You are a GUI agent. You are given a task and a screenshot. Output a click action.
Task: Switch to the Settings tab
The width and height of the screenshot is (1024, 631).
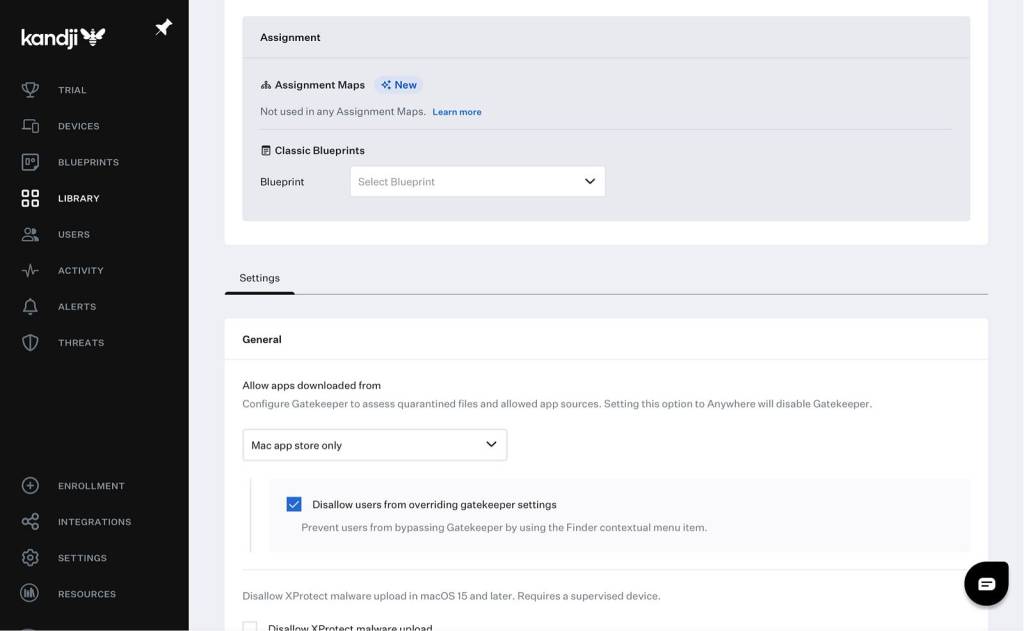click(x=259, y=278)
